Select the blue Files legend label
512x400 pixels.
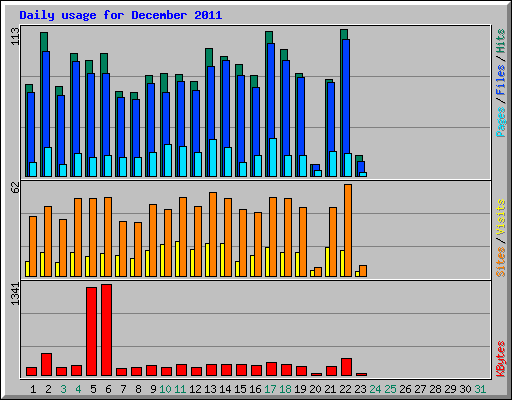pos(501,80)
